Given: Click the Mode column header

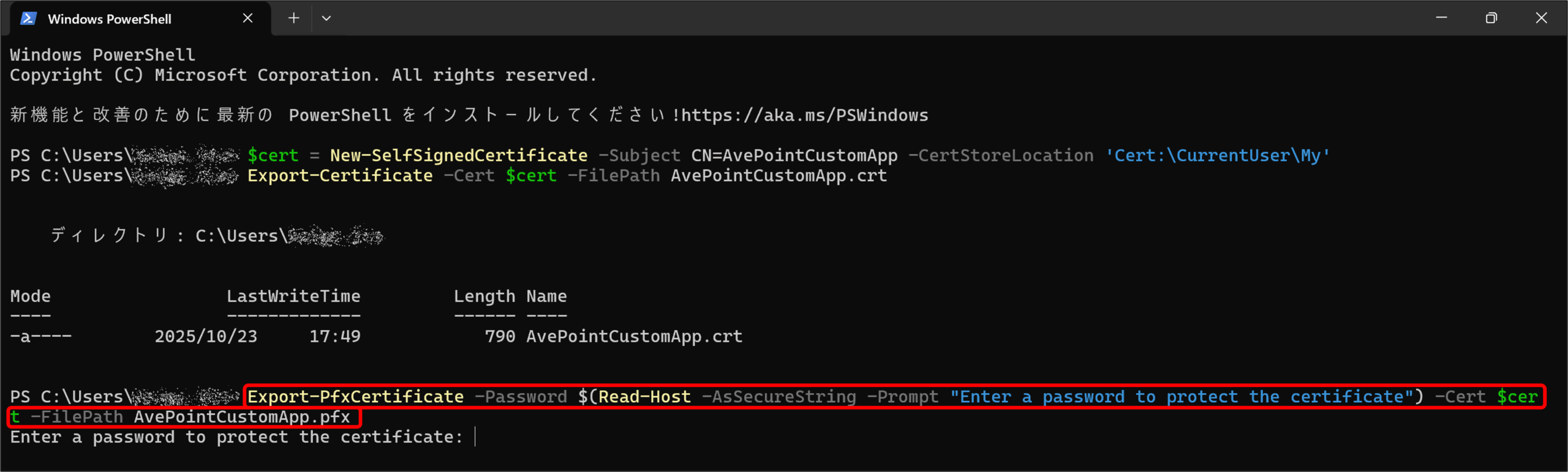Looking at the screenshot, I should coord(31,296).
